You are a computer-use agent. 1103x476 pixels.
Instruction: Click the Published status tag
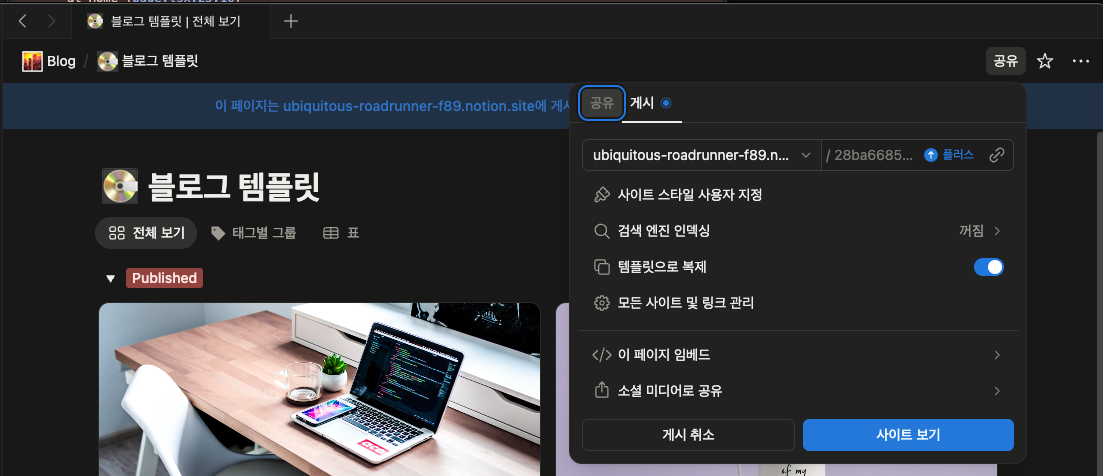pos(164,278)
